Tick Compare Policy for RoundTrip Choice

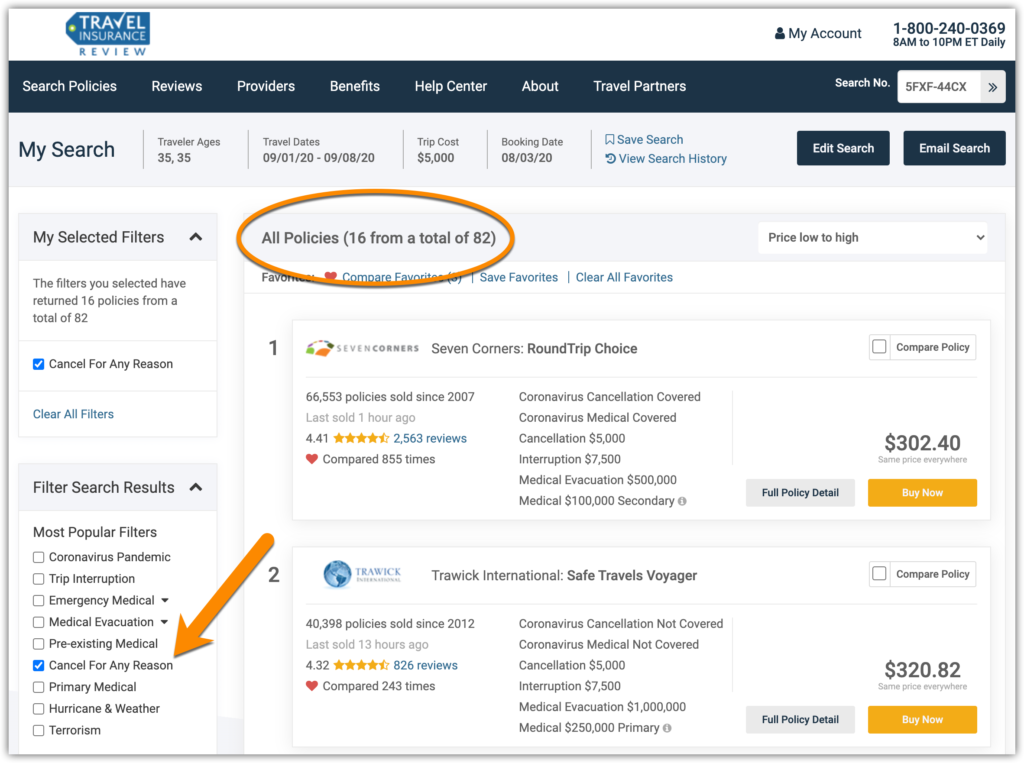(879, 347)
